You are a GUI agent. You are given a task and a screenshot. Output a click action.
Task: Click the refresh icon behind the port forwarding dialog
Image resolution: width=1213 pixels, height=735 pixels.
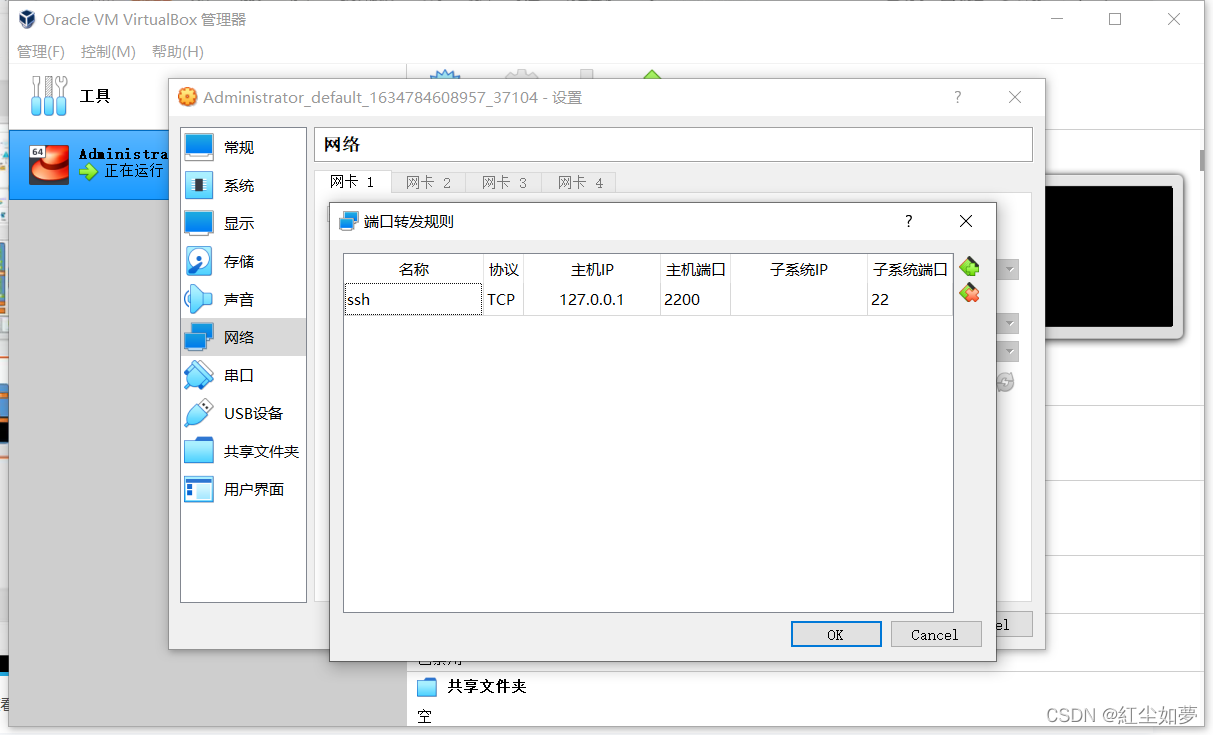coord(1005,381)
